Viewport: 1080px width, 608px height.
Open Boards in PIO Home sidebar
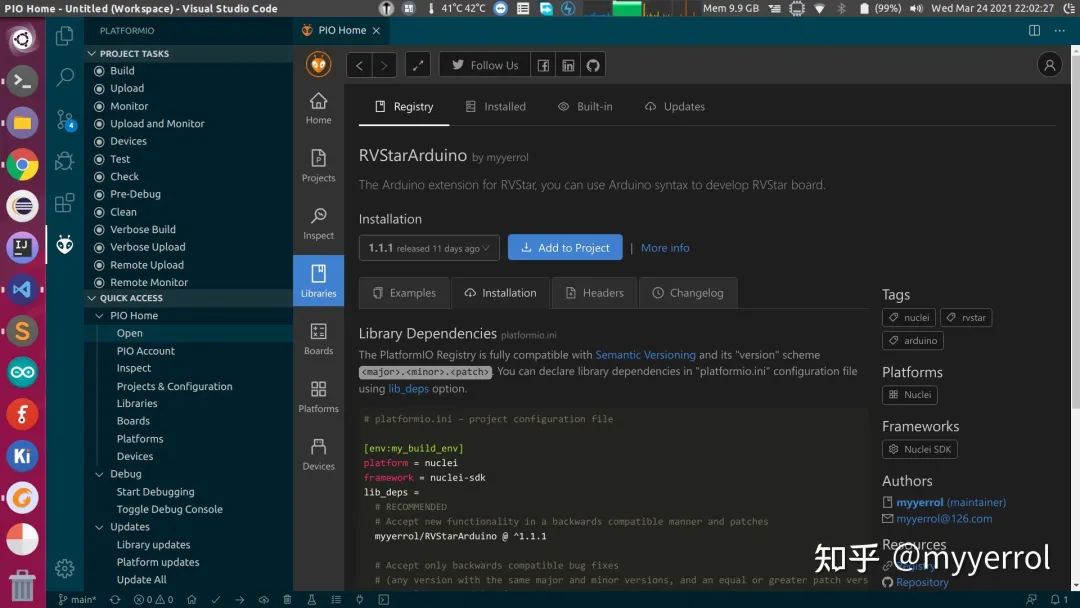pos(318,338)
